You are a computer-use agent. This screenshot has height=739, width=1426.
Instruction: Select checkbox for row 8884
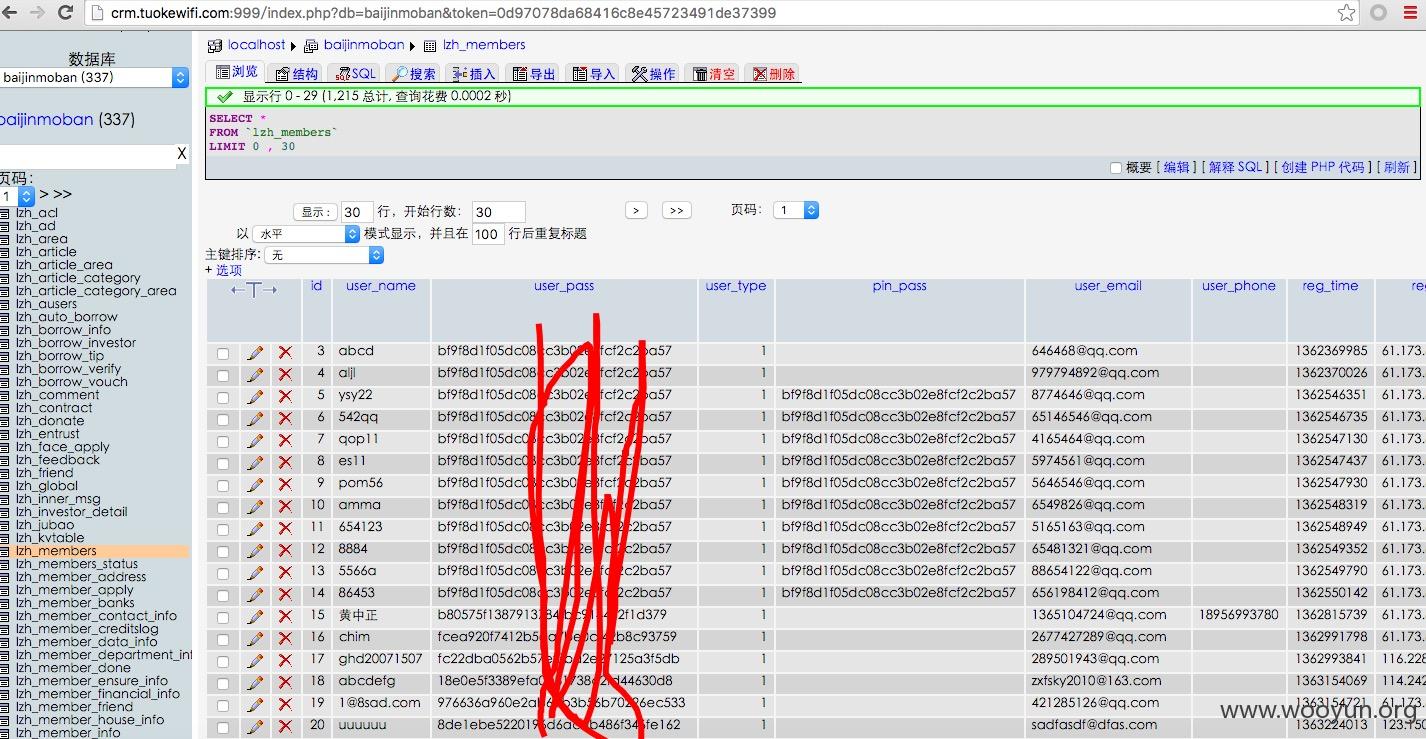(223, 551)
